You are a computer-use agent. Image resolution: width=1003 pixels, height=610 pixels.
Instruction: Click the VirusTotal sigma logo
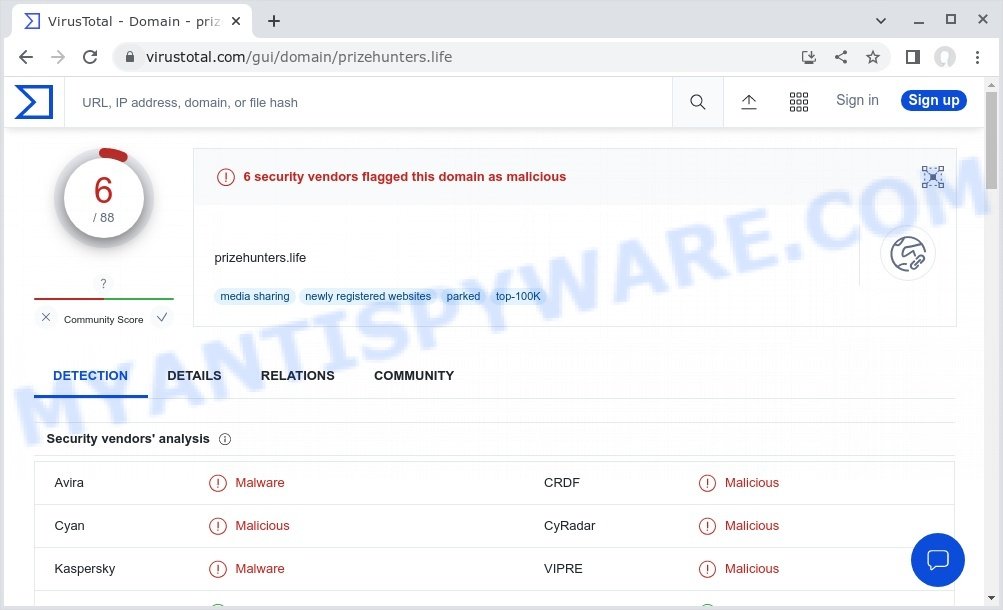point(34,102)
